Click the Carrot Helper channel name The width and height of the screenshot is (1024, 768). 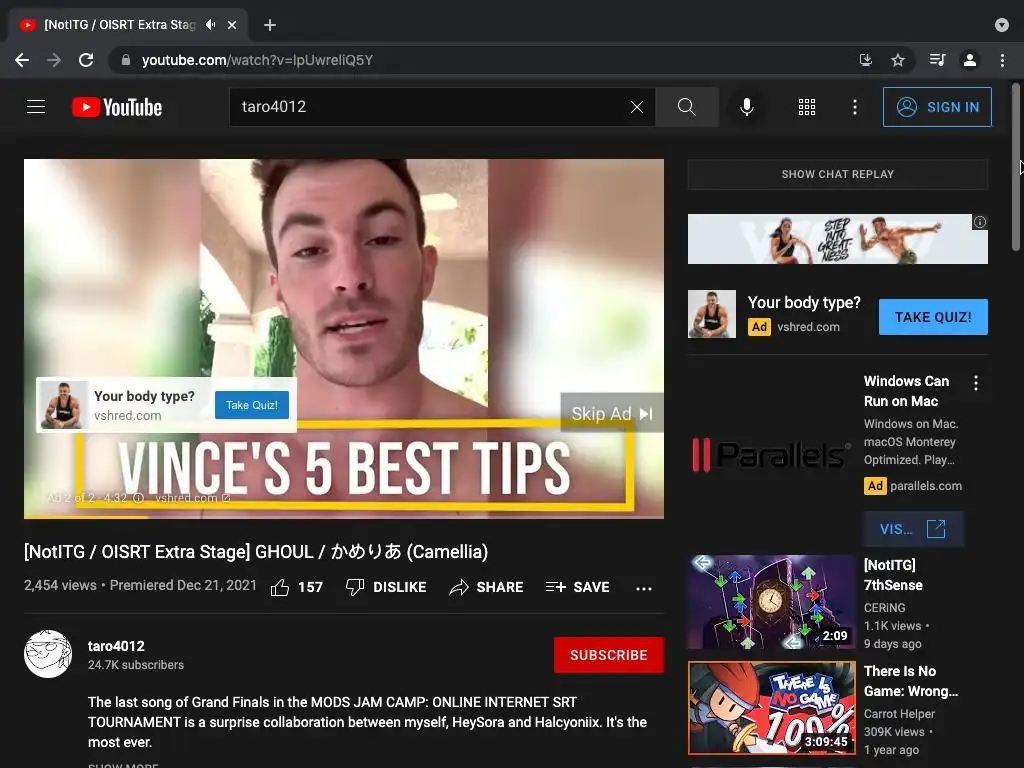coord(899,714)
